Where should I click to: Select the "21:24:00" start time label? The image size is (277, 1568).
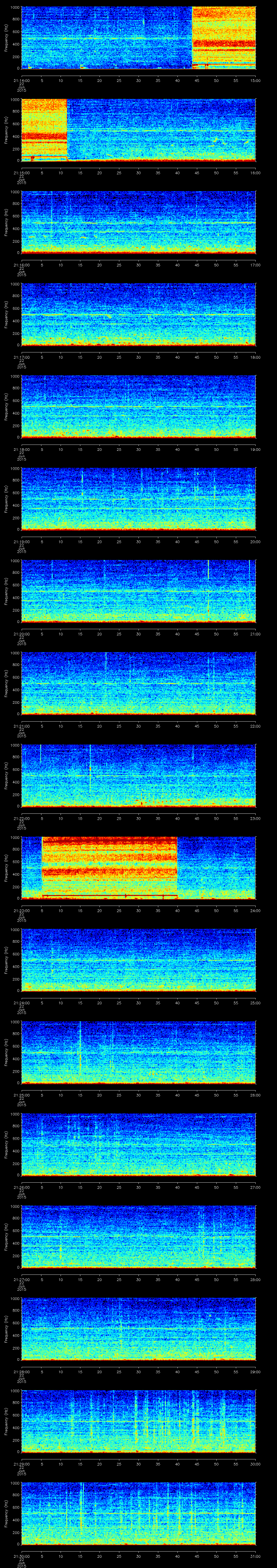click(21, 1003)
